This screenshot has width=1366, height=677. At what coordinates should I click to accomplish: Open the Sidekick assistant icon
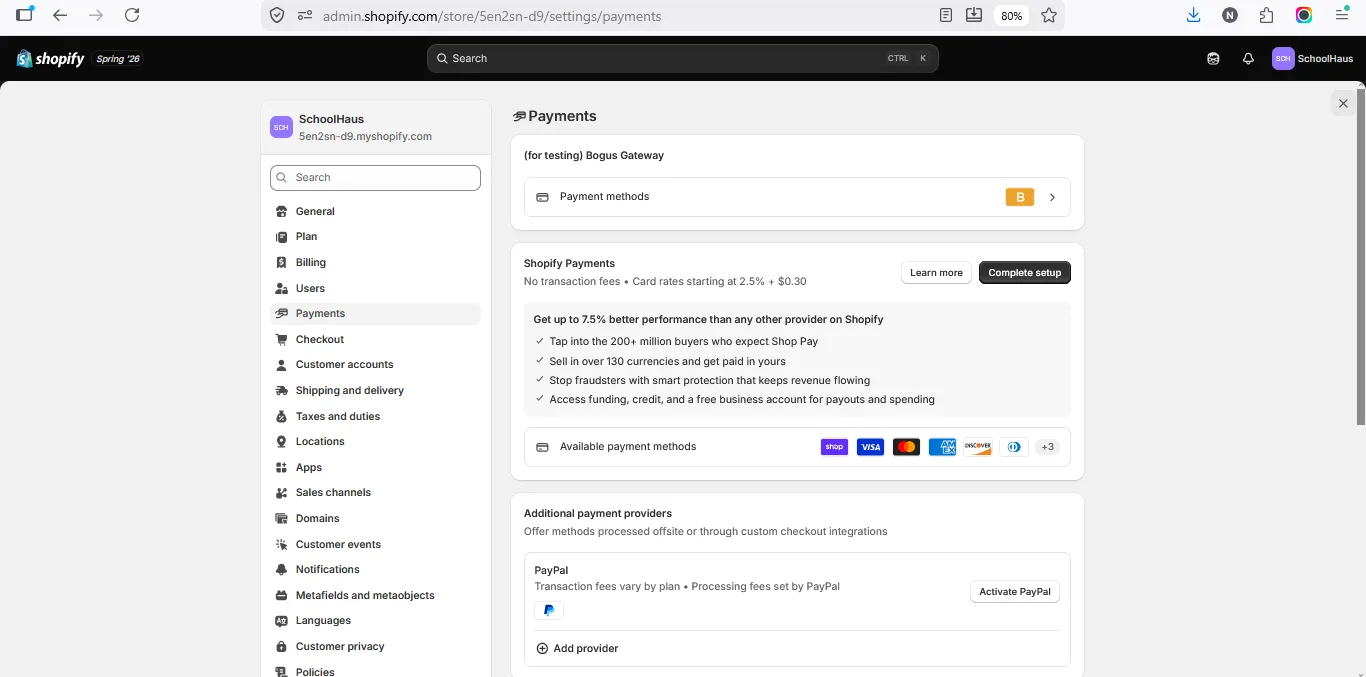click(x=1213, y=59)
